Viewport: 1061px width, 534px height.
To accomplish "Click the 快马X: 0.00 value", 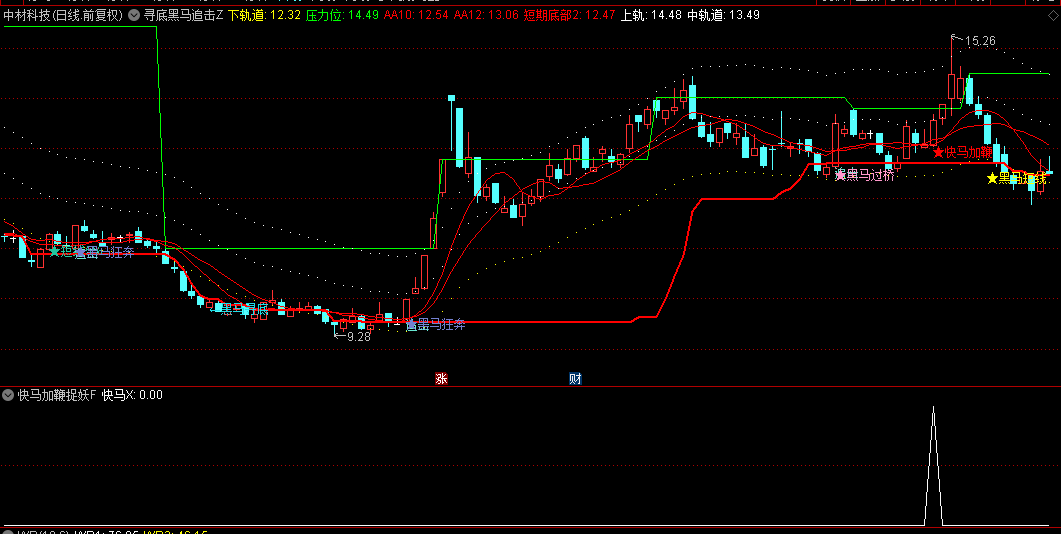I will pyautogui.click(x=132, y=395).
